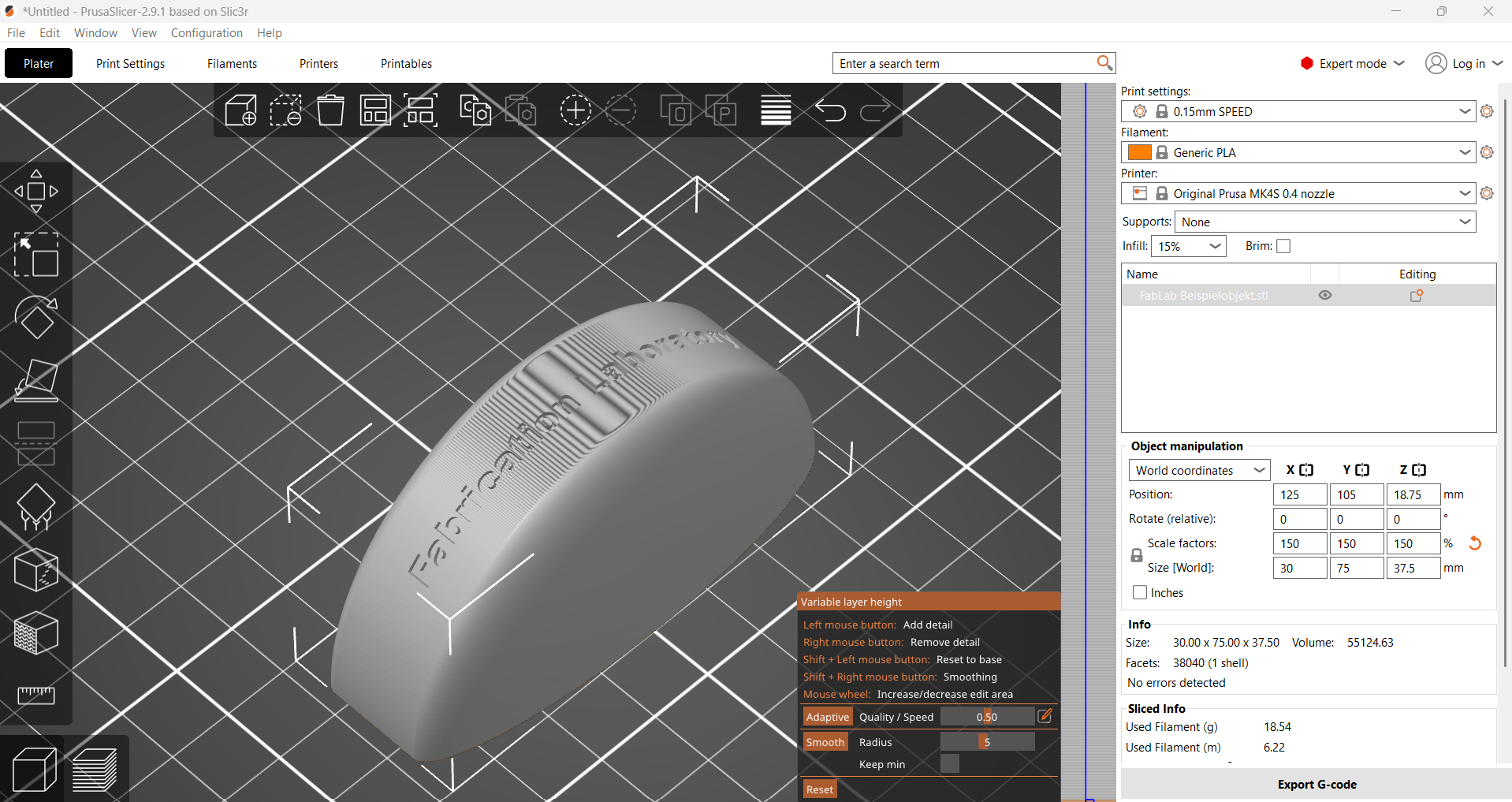Click the Delete selected object icon

(286, 110)
